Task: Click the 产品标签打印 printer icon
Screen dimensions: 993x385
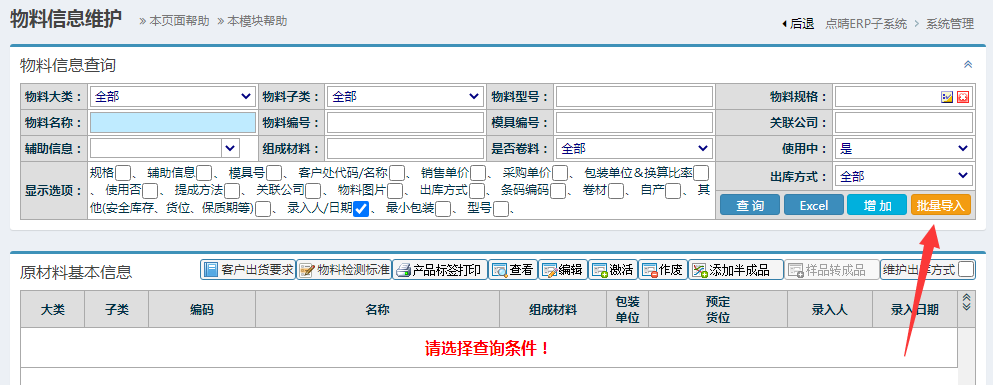Action: coord(439,270)
